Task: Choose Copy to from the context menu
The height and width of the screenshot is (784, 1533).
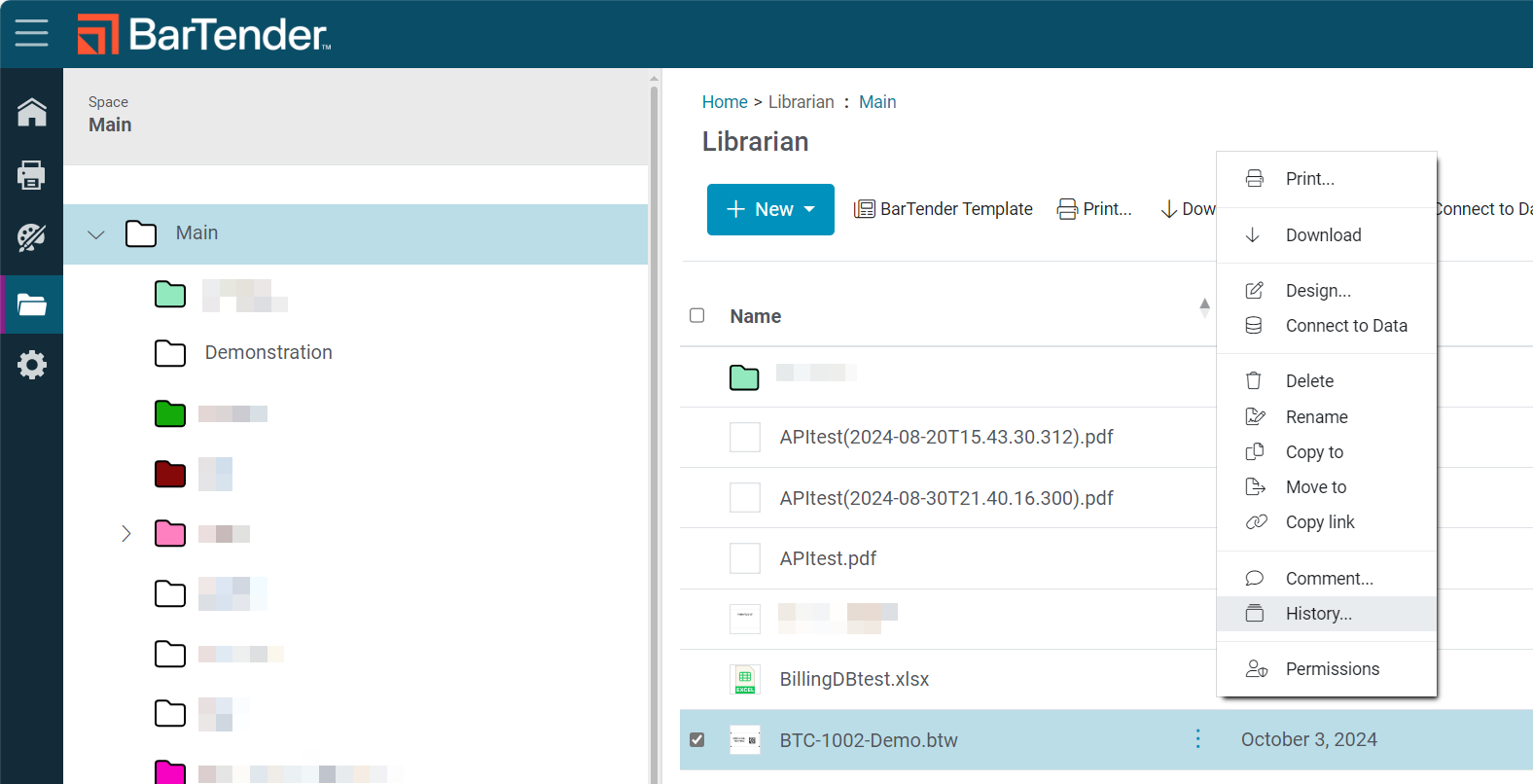Action: click(x=1327, y=452)
